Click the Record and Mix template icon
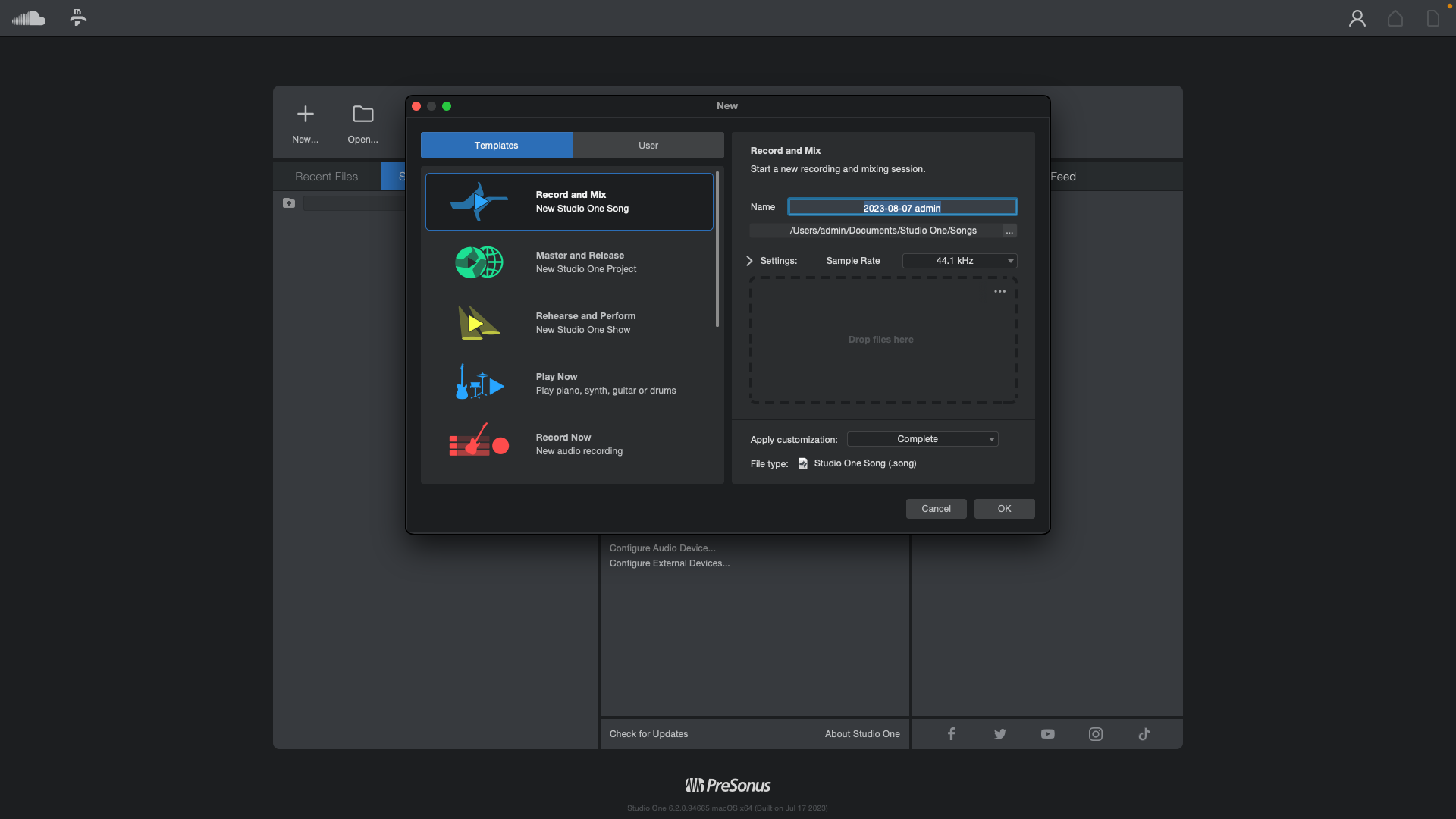This screenshot has width=1456, height=819. coord(479,202)
